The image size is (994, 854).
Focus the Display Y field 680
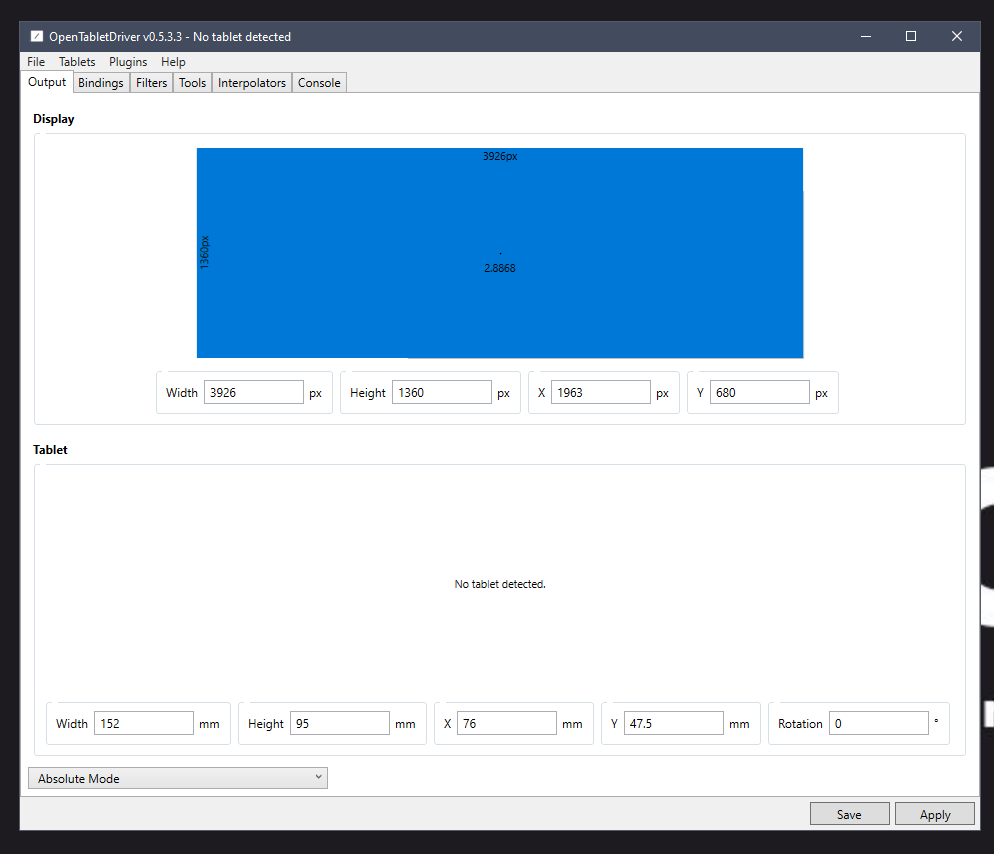pos(759,392)
